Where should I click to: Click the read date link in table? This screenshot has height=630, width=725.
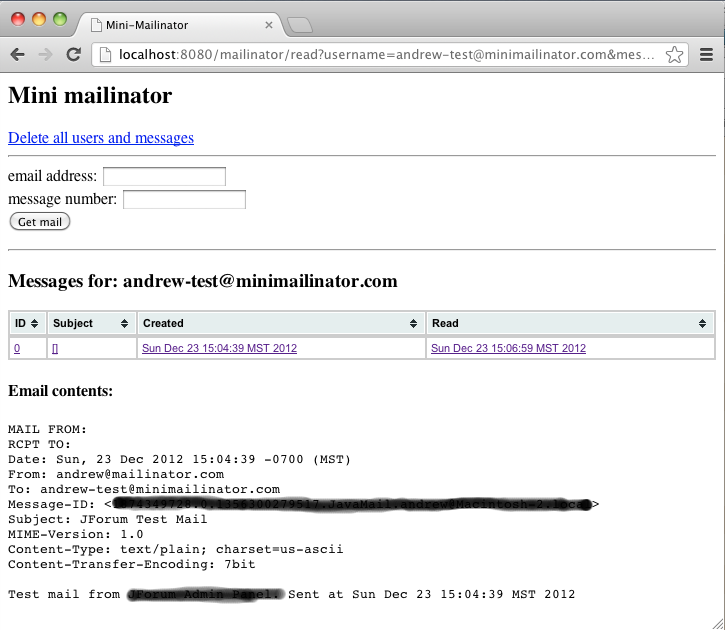pyautogui.click(x=508, y=348)
